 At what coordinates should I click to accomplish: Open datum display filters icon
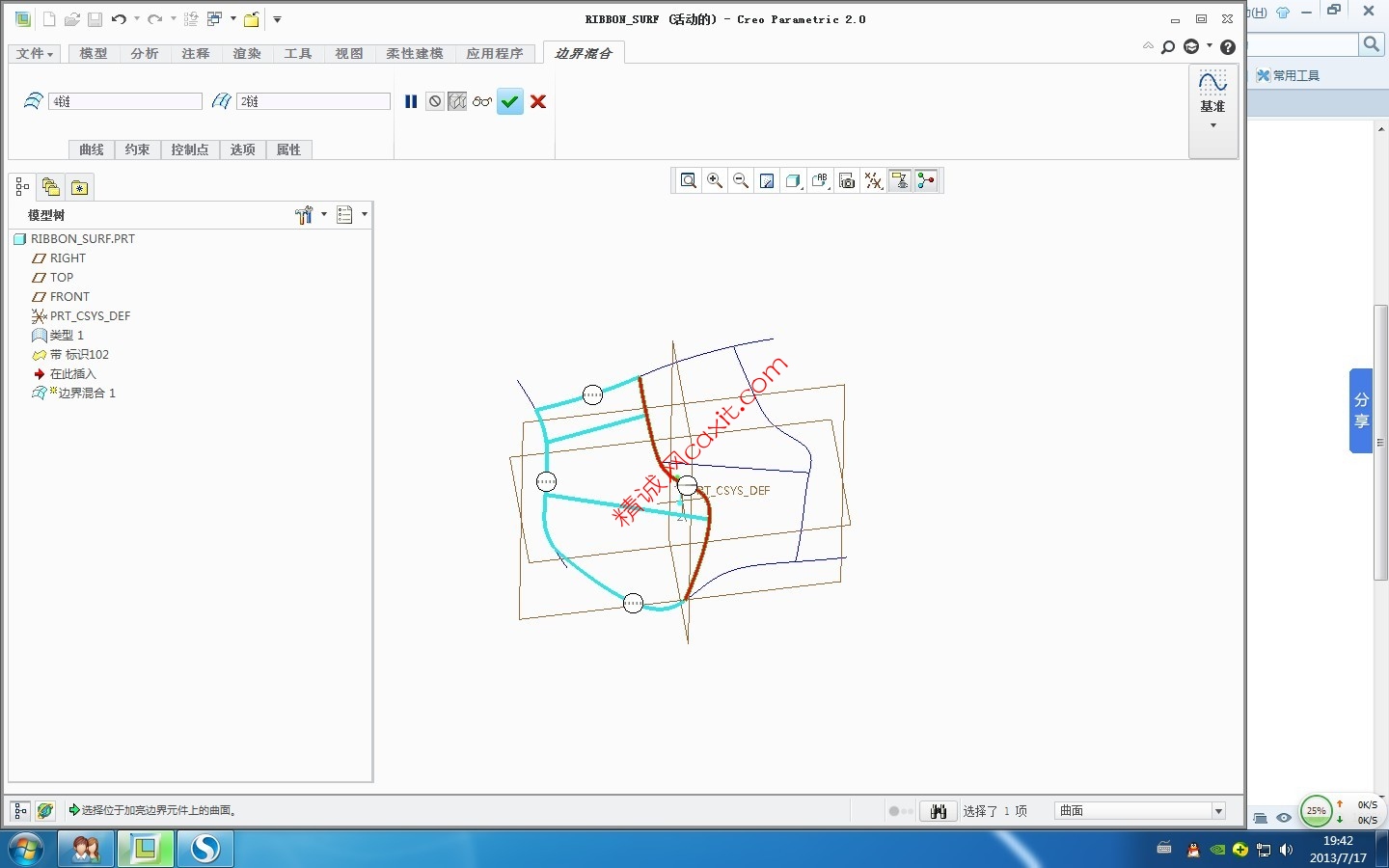(873, 180)
